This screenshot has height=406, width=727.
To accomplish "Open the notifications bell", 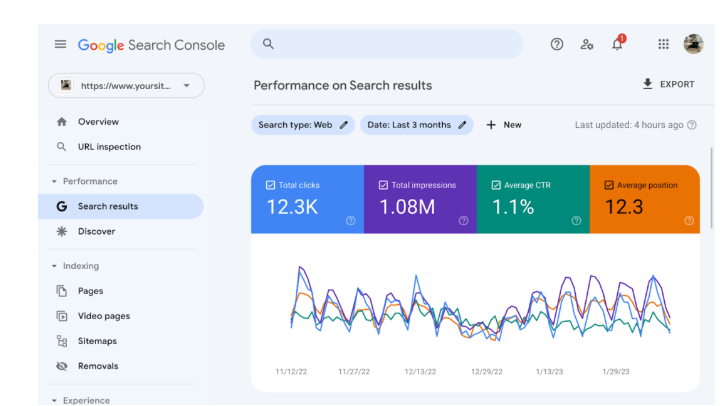I will tap(617, 44).
